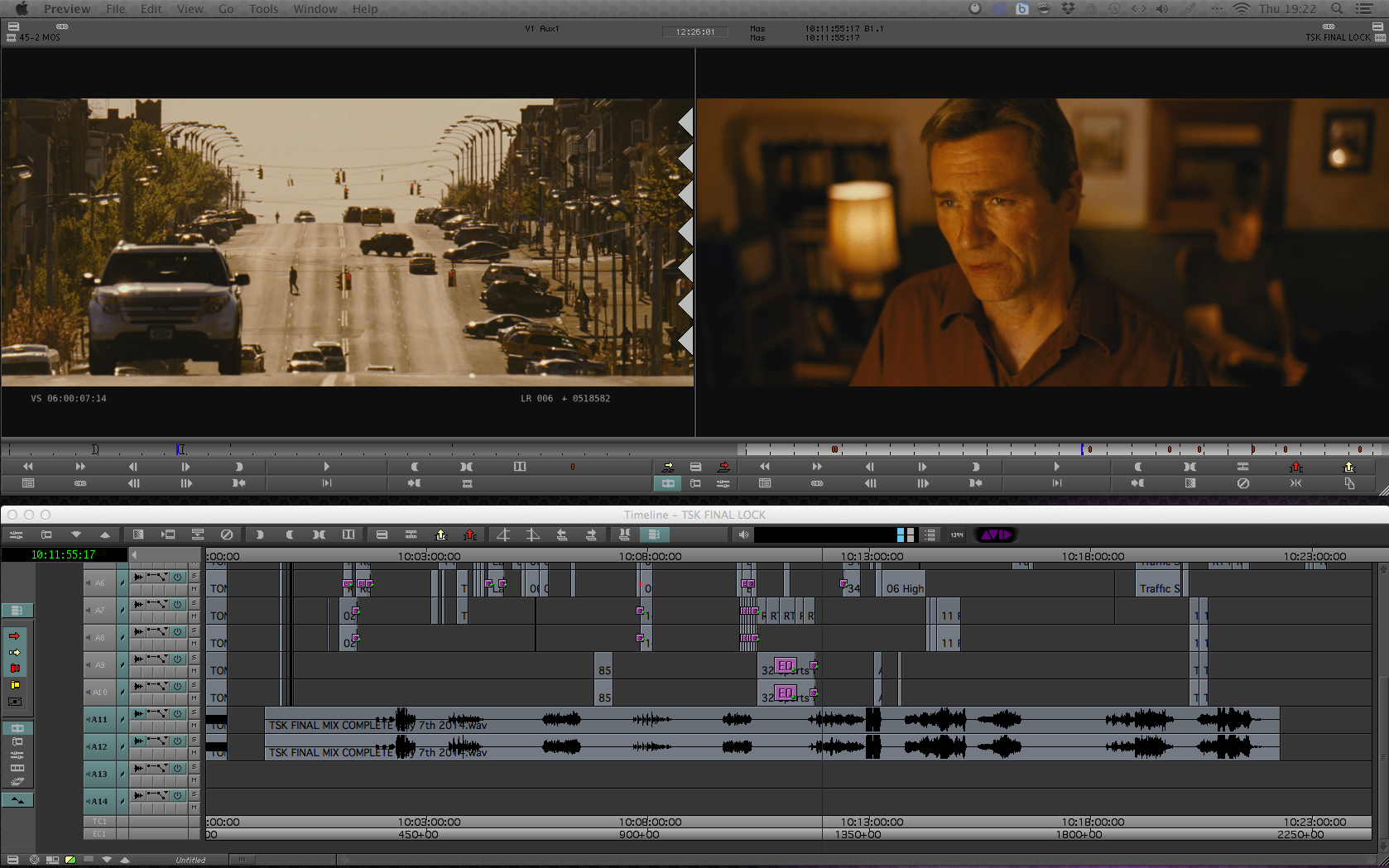
Task: Solo track A6 using its S button
Action: click(x=195, y=576)
